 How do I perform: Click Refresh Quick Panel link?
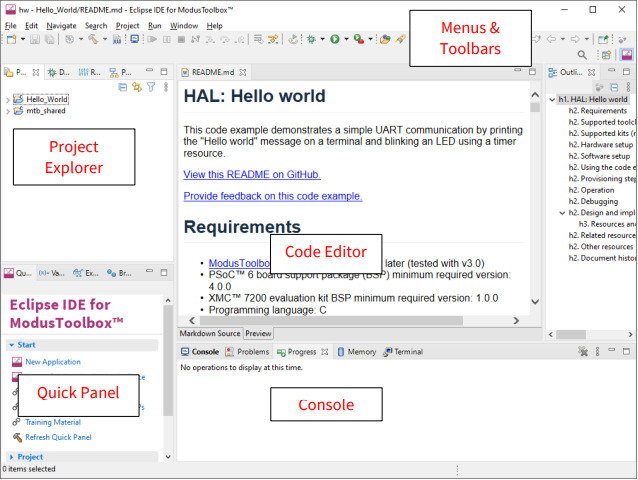(x=58, y=437)
